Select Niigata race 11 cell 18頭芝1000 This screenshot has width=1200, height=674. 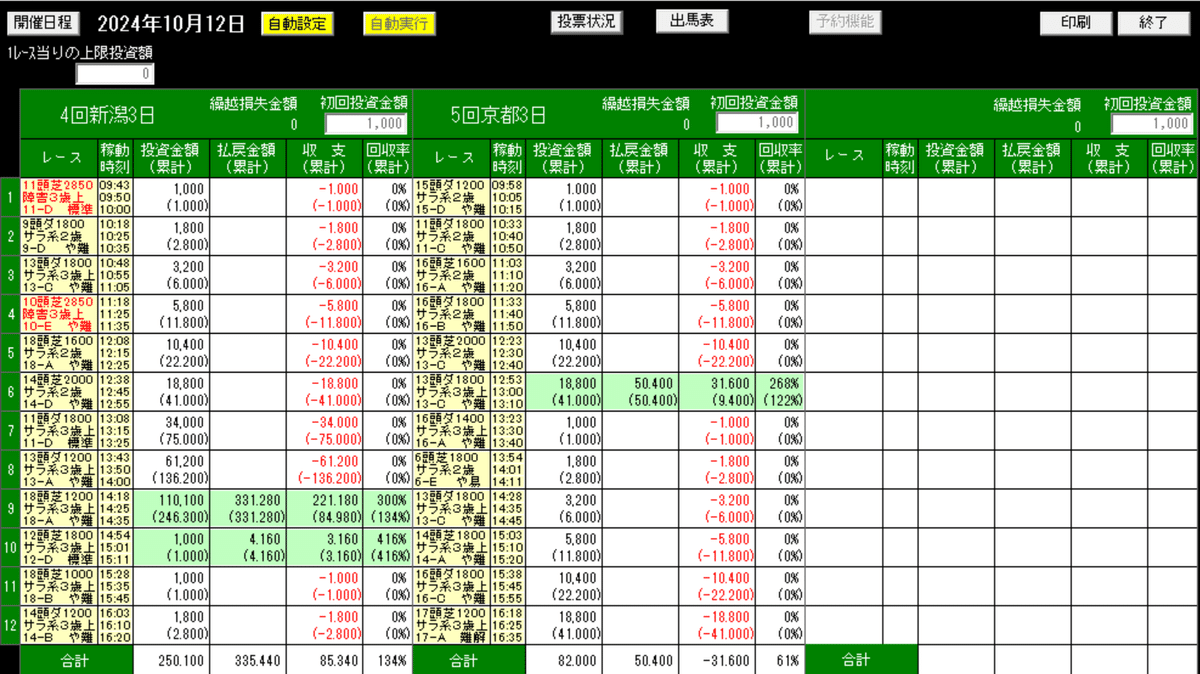[58, 586]
